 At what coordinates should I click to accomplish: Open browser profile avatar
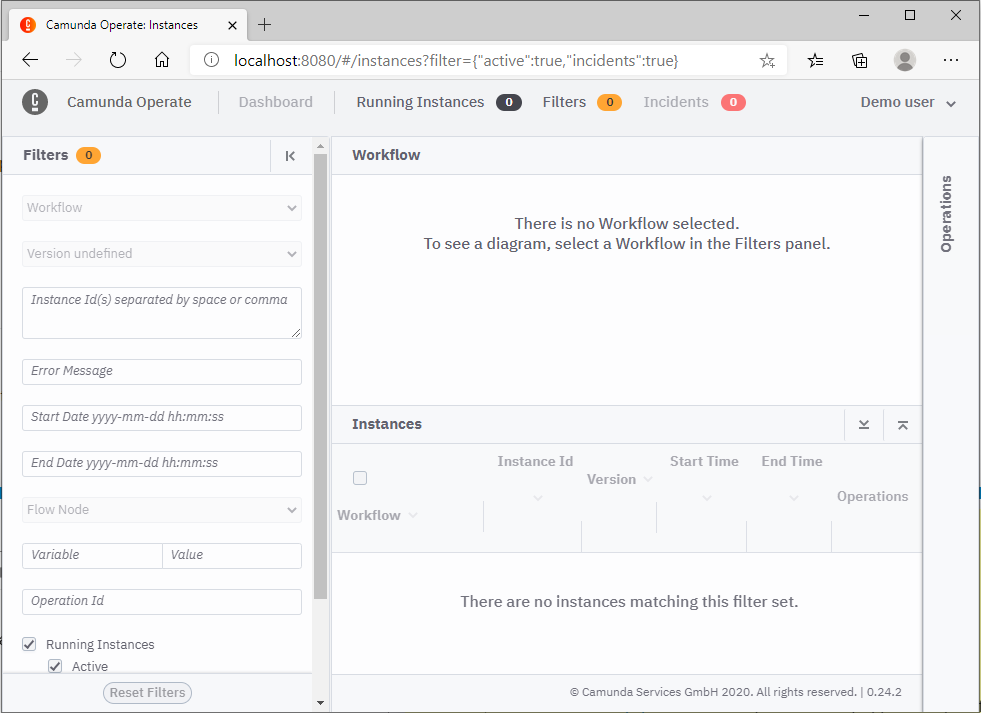pyautogui.click(x=905, y=60)
